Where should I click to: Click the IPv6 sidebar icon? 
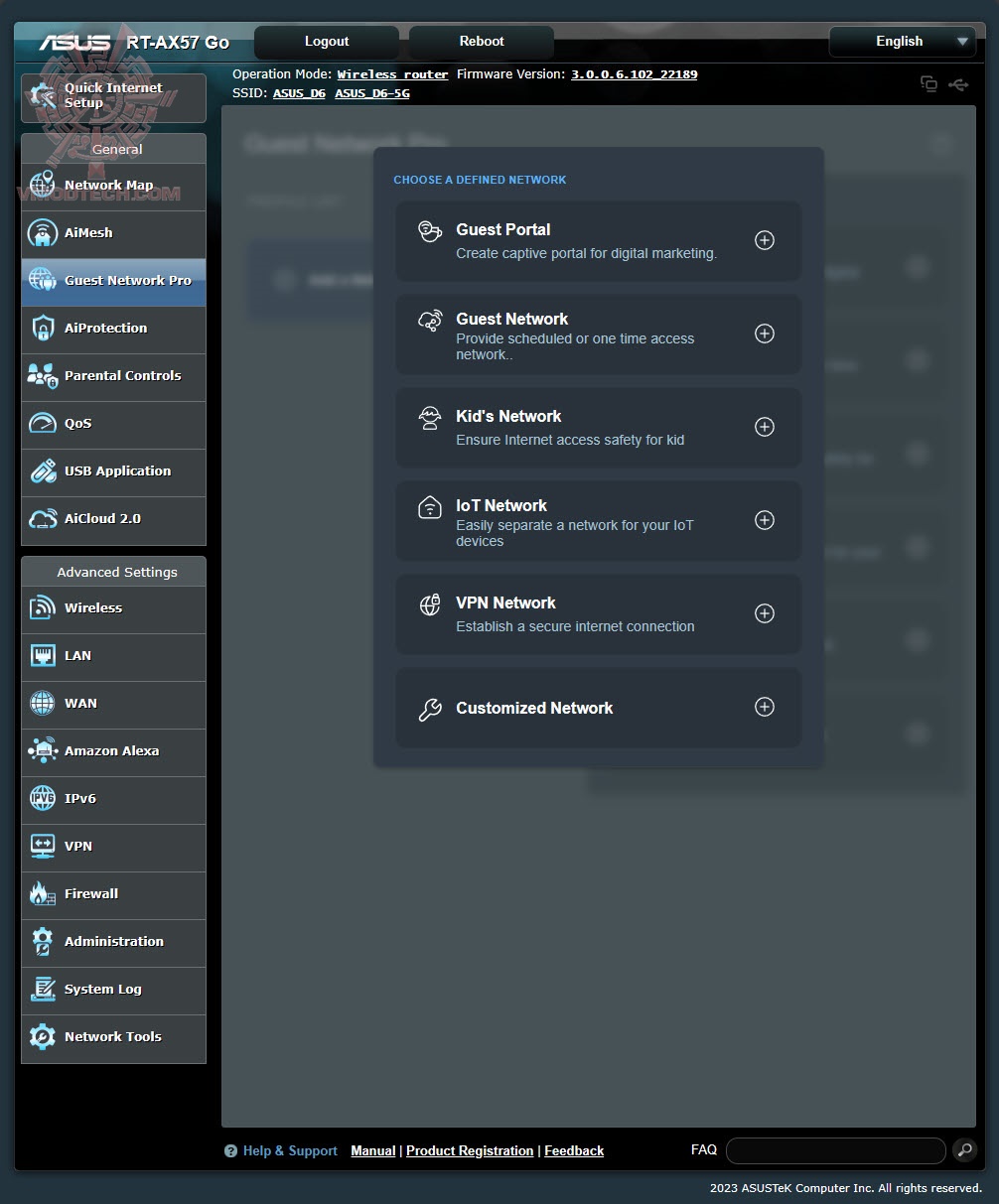pos(43,799)
